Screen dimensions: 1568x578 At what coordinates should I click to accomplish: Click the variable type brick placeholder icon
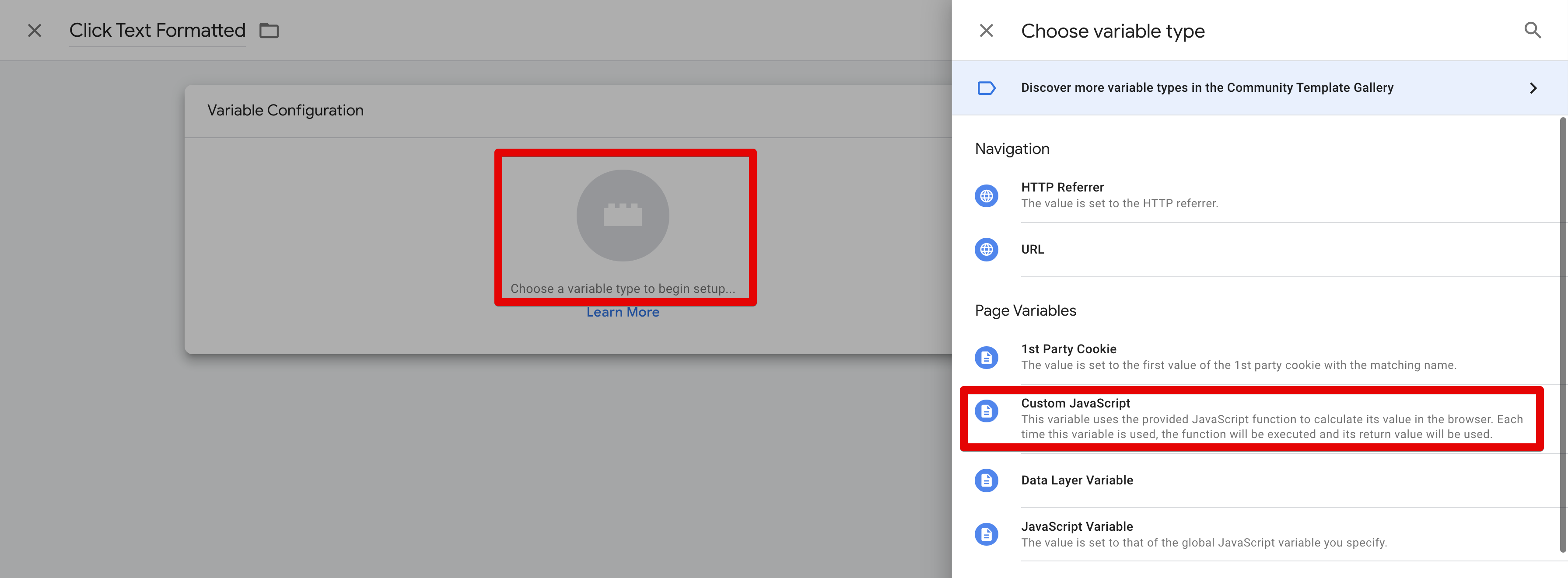click(x=623, y=216)
